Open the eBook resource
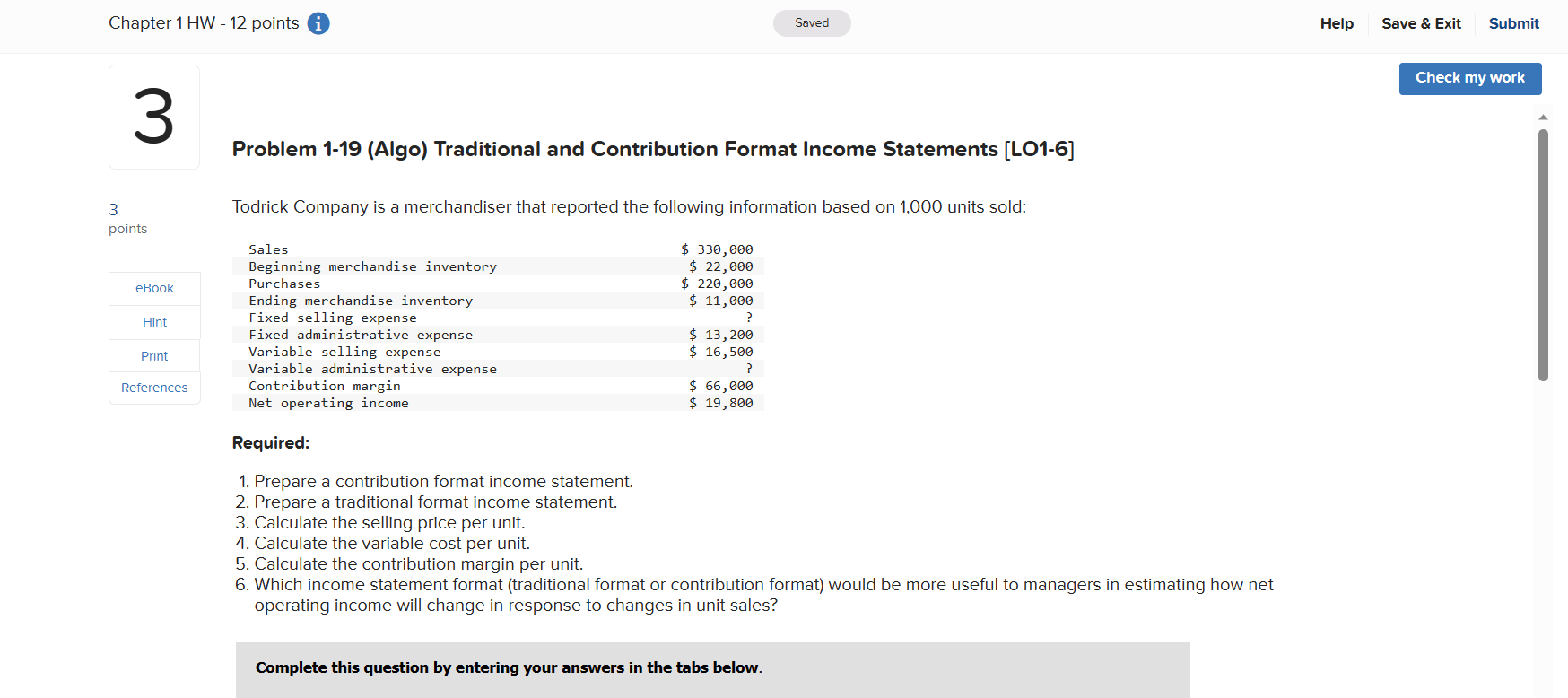This screenshot has height=698, width=1568. (x=153, y=288)
